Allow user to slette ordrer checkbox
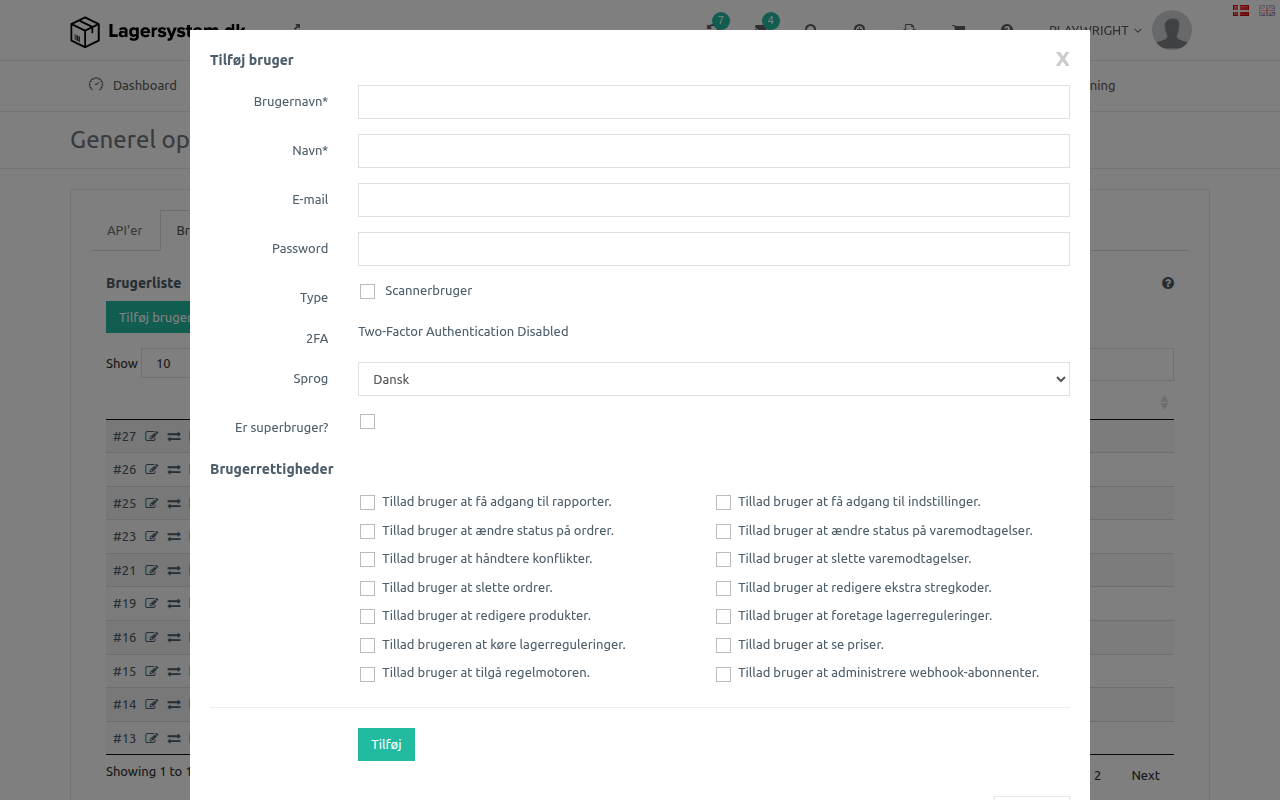 click(368, 588)
